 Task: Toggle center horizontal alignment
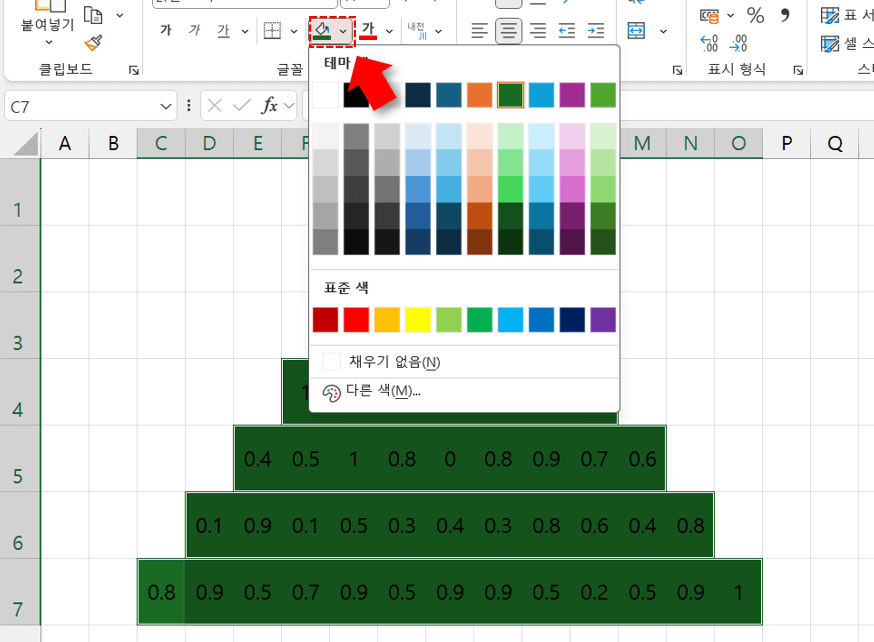click(x=509, y=31)
